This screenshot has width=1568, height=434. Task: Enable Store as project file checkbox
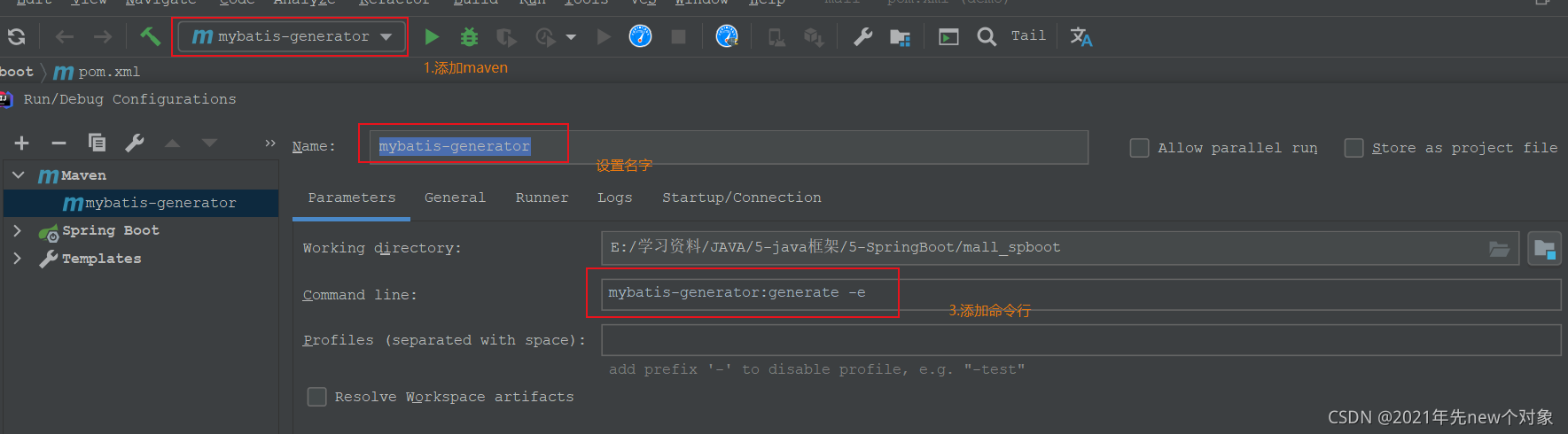click(1353, 148)
